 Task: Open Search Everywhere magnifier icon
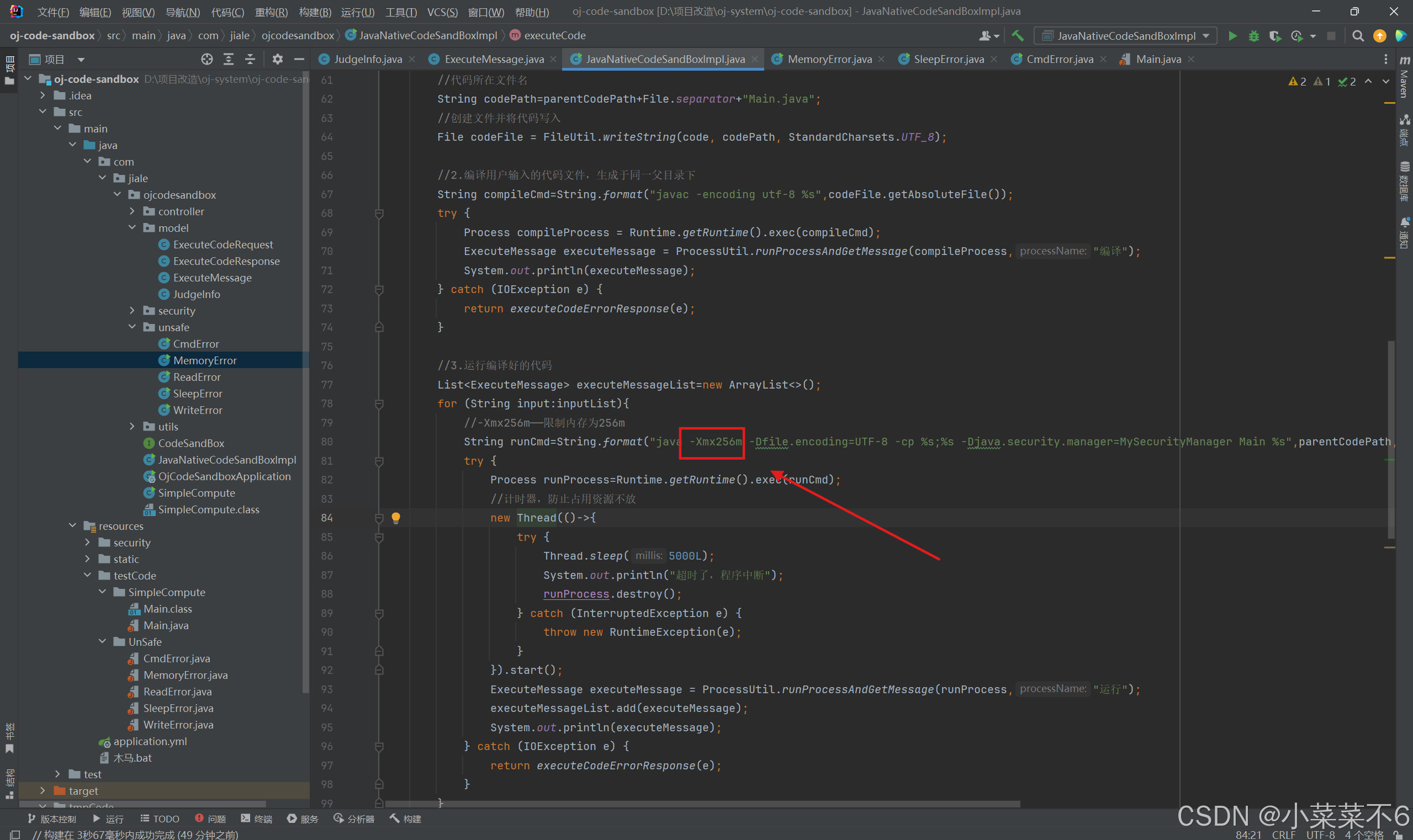1357,36
